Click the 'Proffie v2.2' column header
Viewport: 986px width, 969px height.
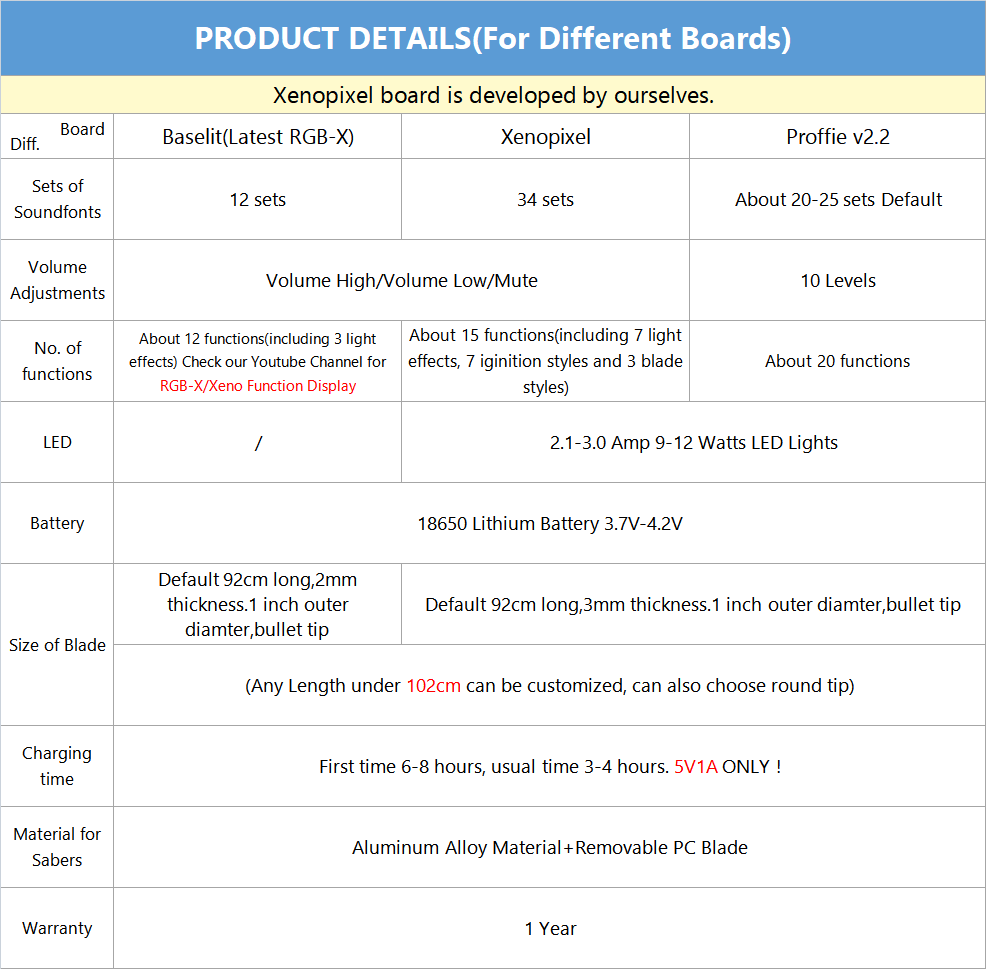(838, 136)
